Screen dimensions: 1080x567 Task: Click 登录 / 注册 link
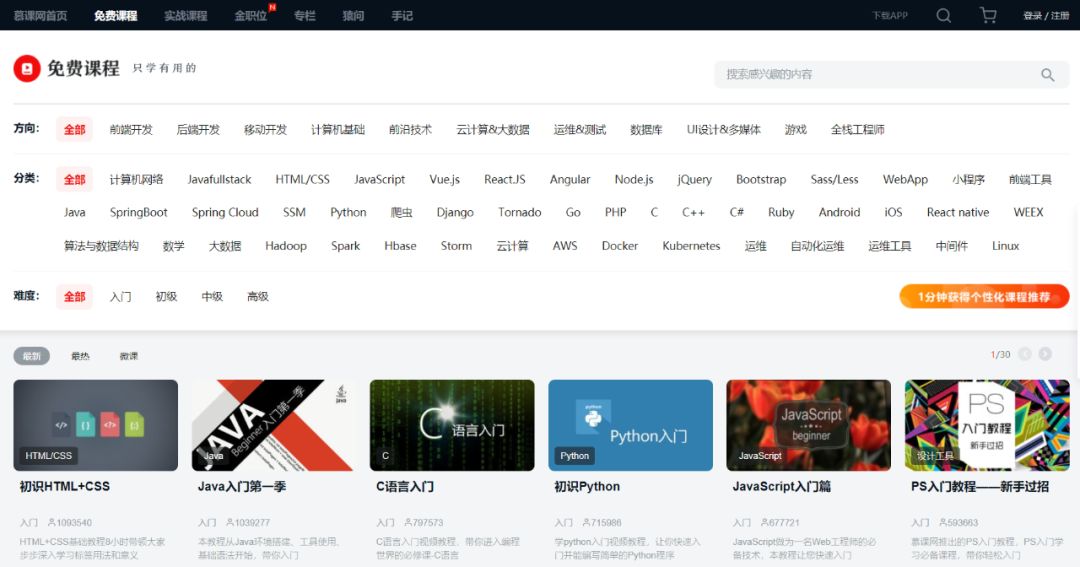coord(1046,15)
